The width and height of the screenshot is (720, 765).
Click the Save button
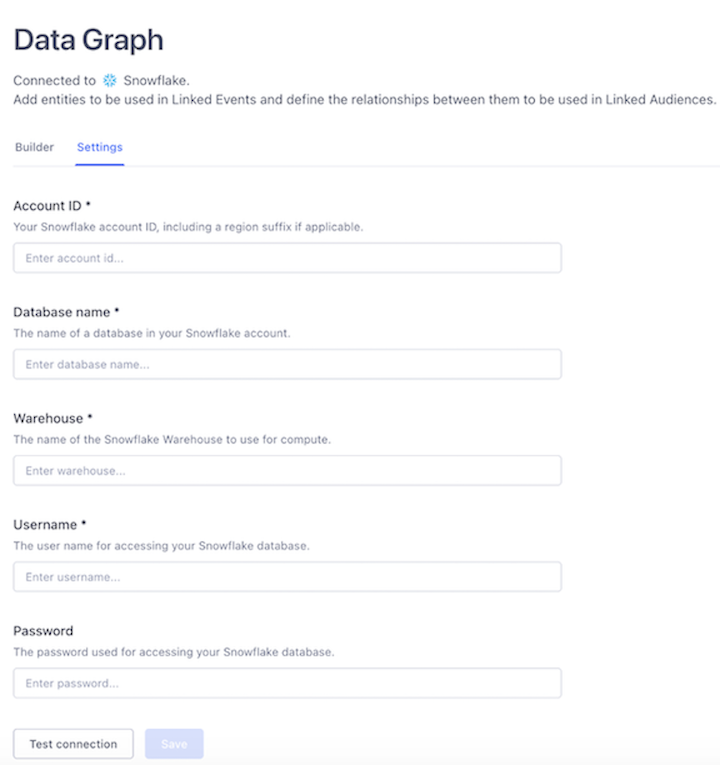(174, 744)
